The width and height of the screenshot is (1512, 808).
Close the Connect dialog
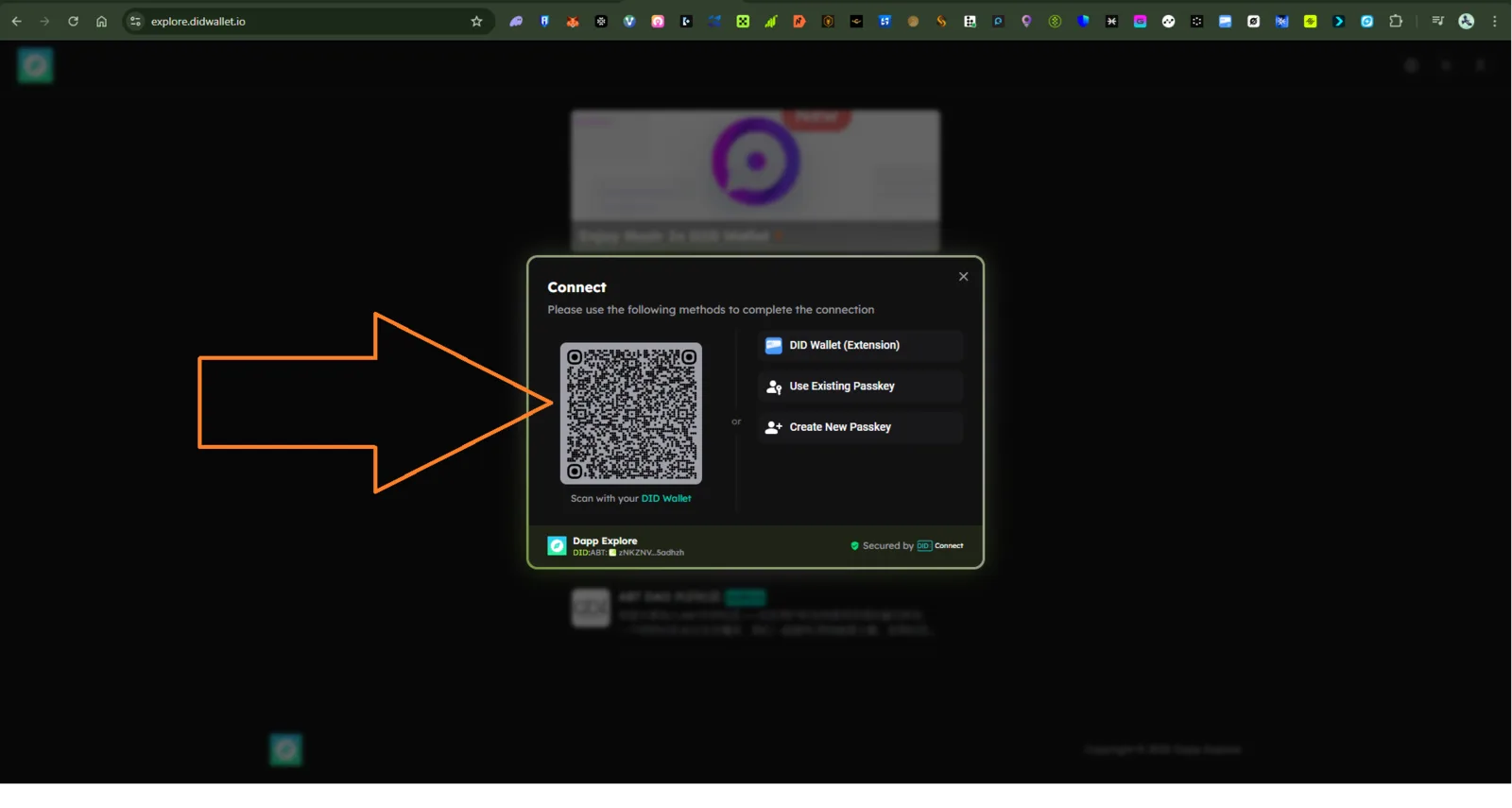pyautogui.click(x=963, y=277)
